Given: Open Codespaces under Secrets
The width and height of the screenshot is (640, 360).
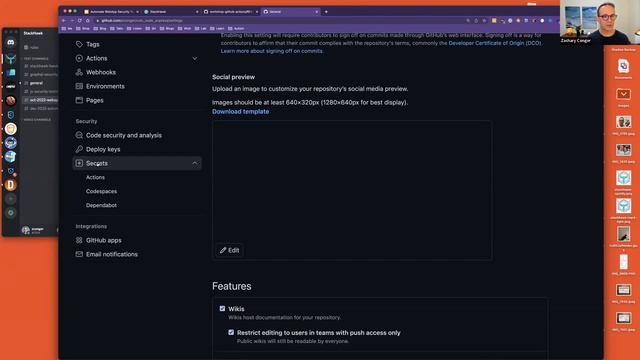Looking at the screenshot, I should click(101, 191).
